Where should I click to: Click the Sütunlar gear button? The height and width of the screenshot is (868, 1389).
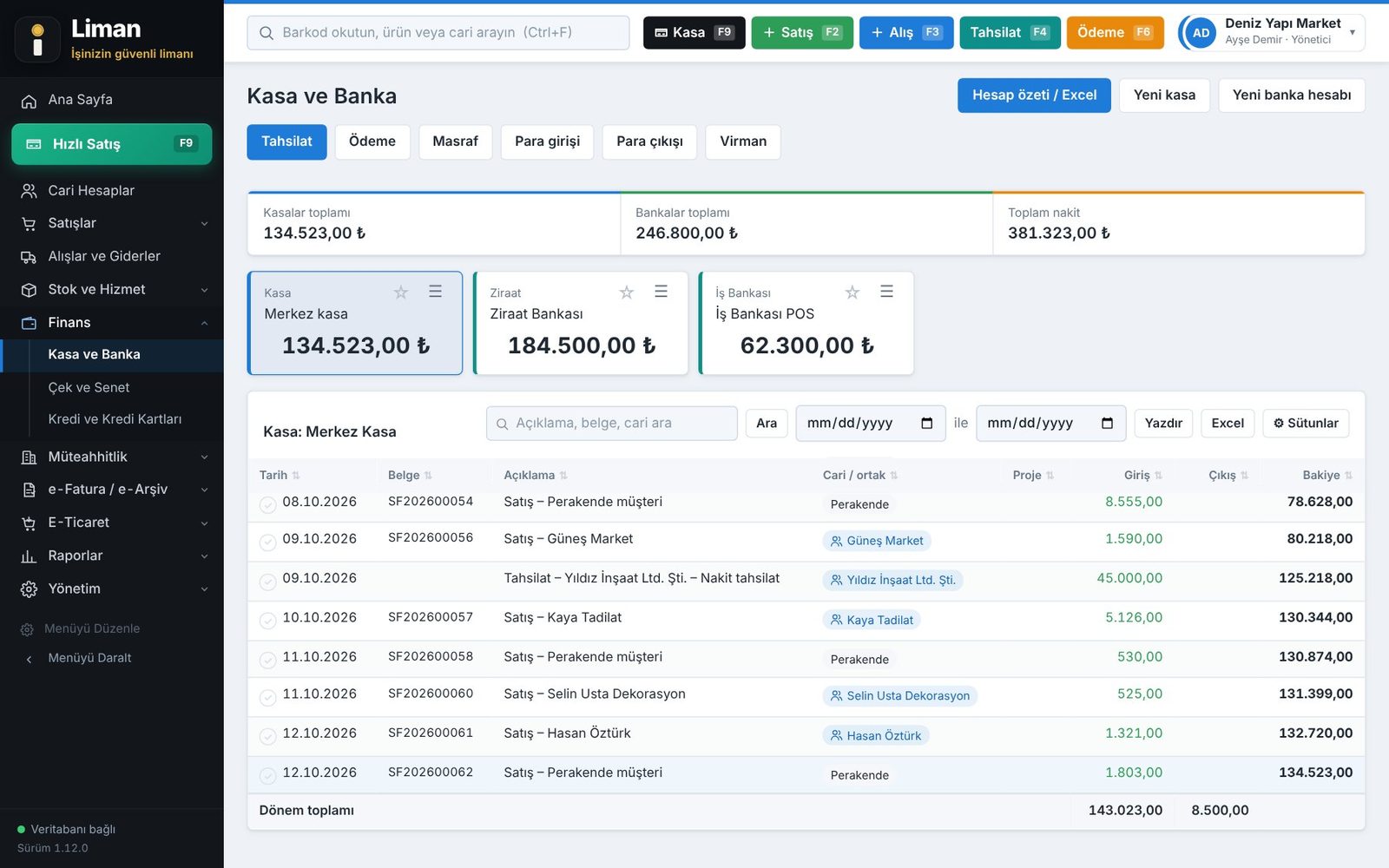[x=1306, y=424]
